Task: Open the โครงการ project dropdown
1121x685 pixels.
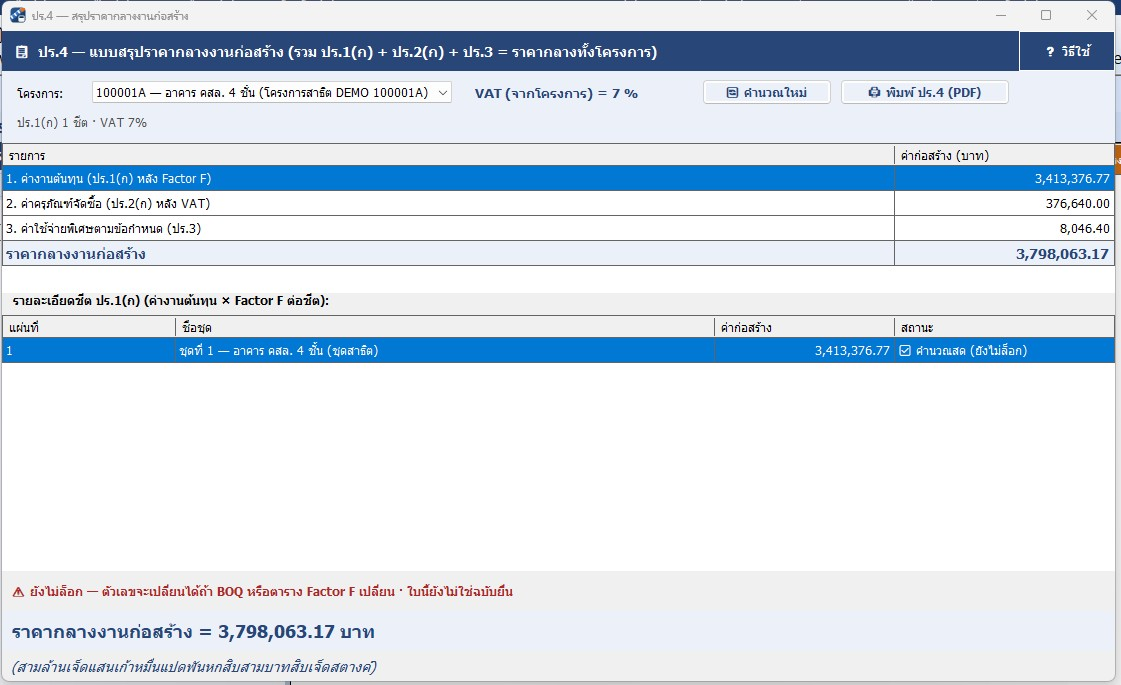Action: (x=272, y=92)
